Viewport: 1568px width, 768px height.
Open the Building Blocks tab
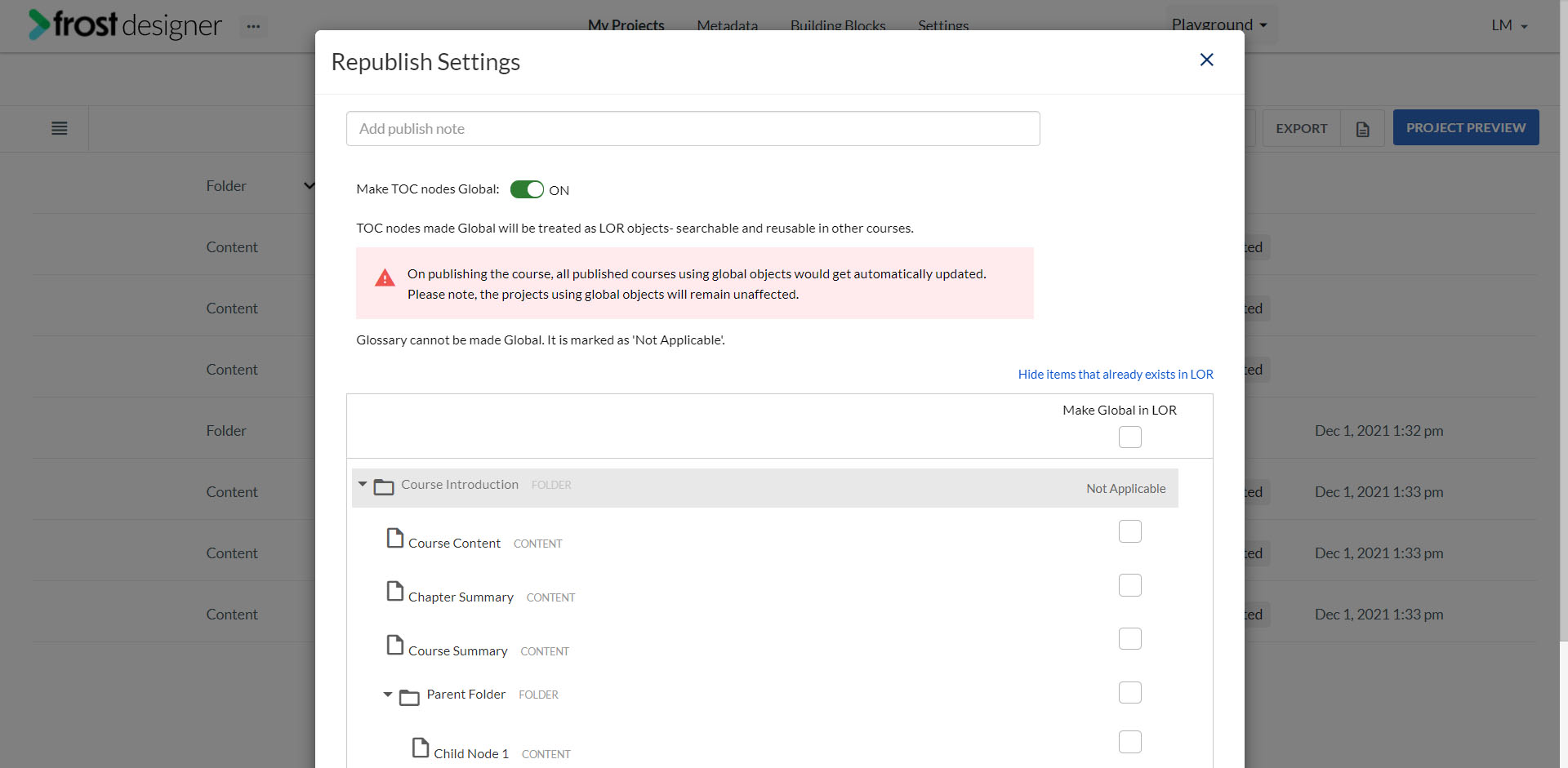[838, 25]
